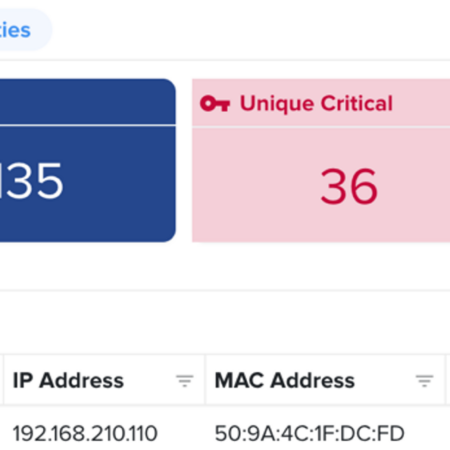Select the 192.168.210.110 IP cell
This screenshot has height=450, width=450.
click(85, 434)
